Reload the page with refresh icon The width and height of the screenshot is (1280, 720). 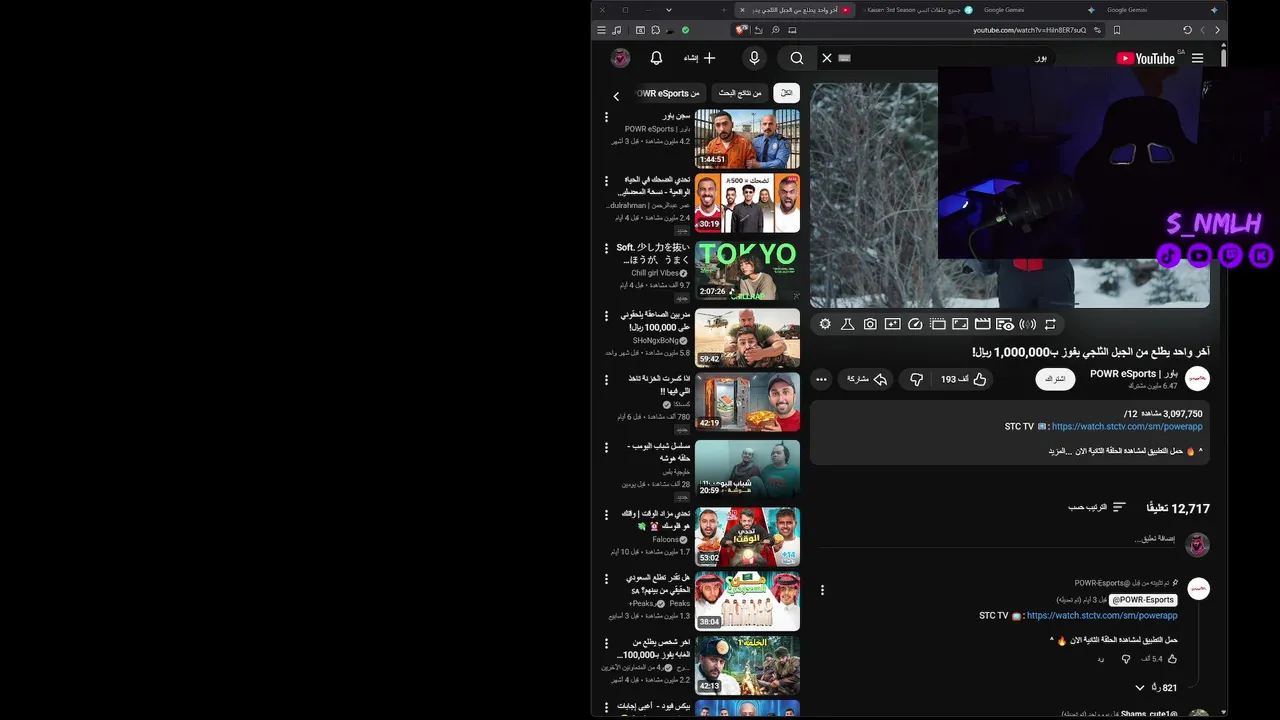pos(1187,30)
